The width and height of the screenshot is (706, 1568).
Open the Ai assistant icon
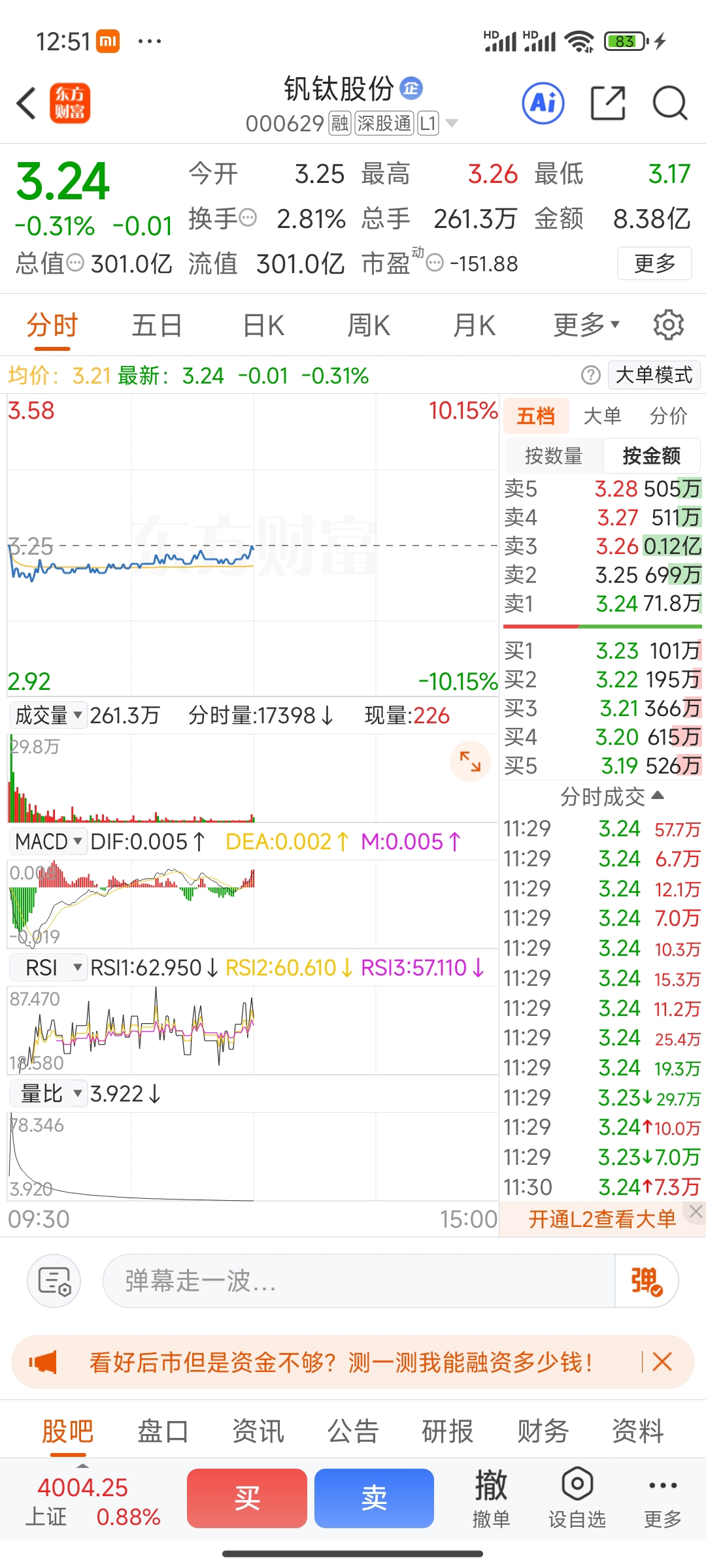[x=543, y=103]
